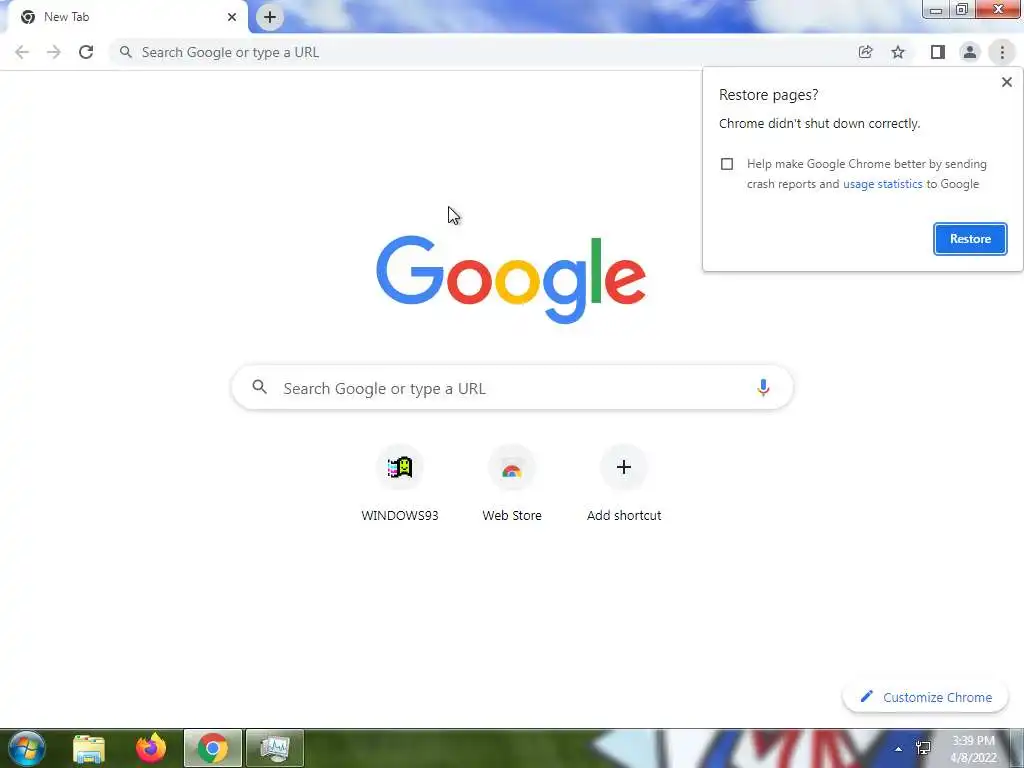Click the share this page icon
This screenshot has height=768, width=1024.
pyautogui.click(x=865, y=52)
